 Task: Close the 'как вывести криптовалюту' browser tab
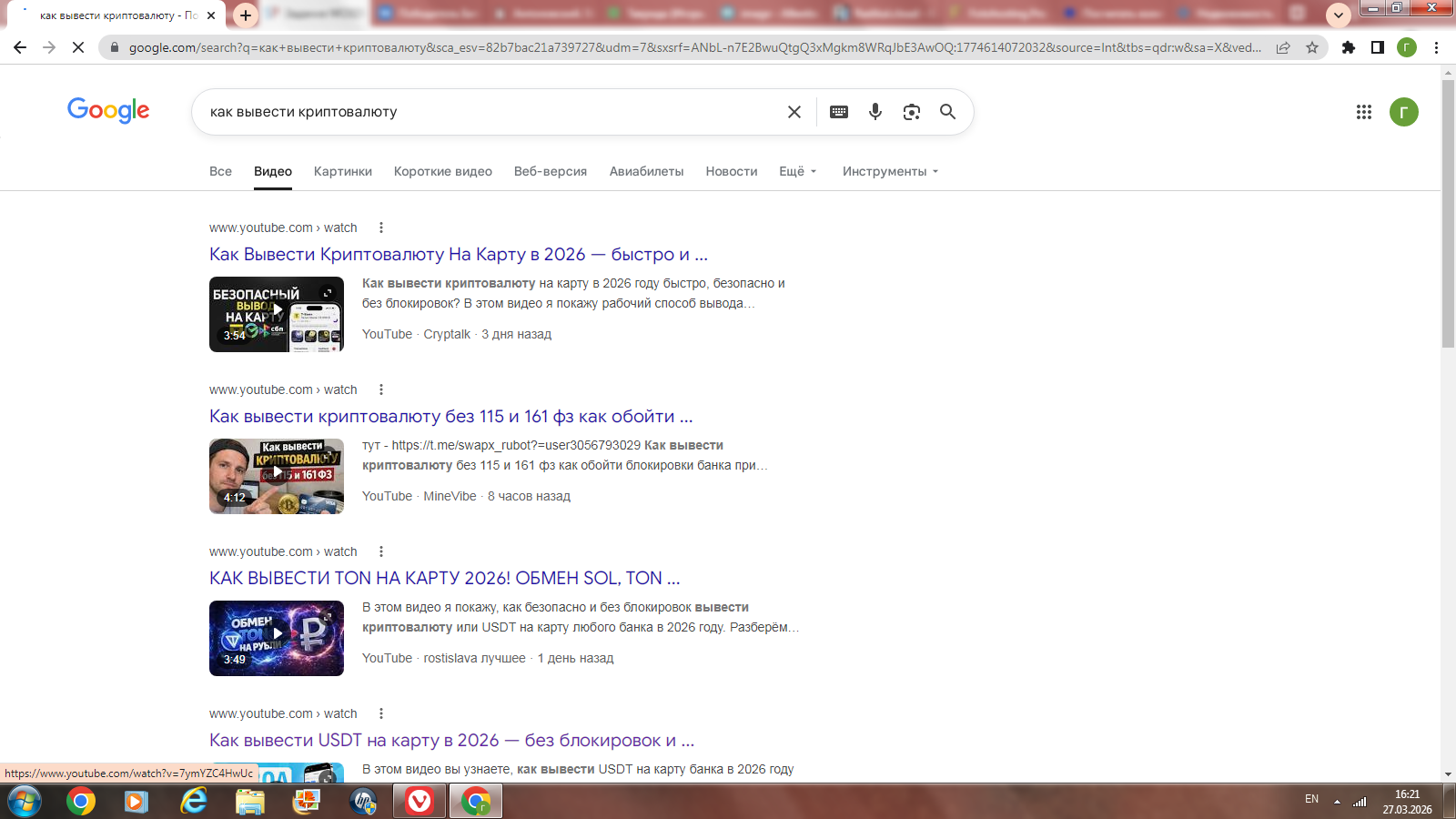[x=211, y=15]
